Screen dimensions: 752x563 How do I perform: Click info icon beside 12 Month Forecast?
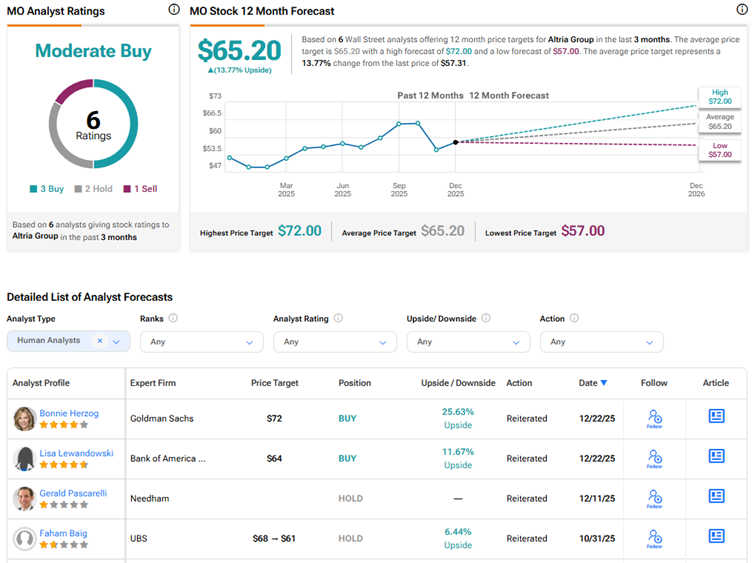[x=741, y=9]
